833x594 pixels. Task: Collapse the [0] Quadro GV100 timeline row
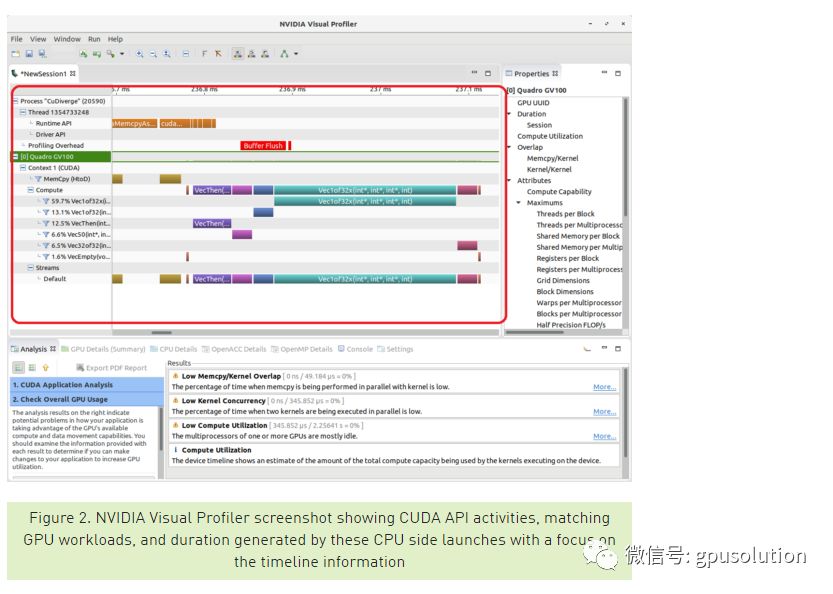tap(15, 157)
